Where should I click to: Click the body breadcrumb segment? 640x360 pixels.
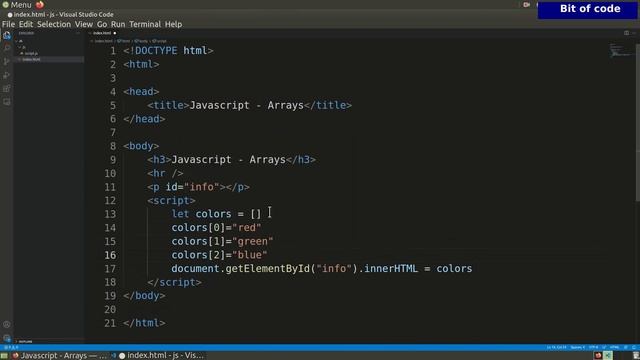(x=141, y=41)
